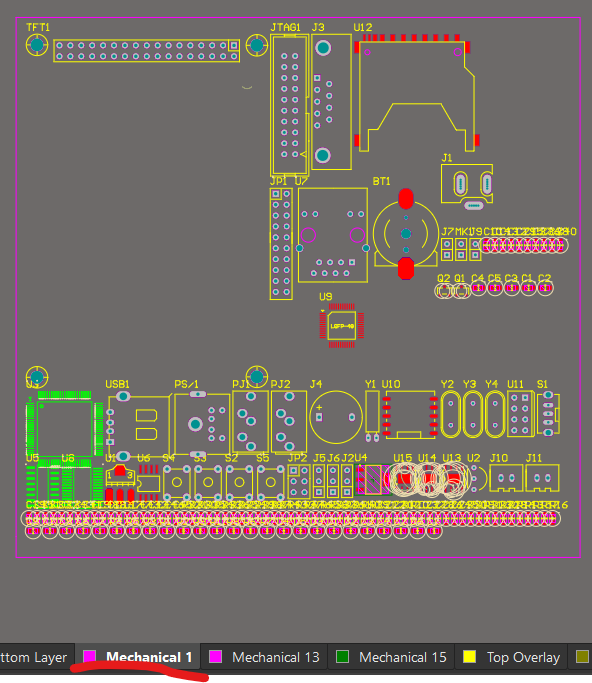Select the U6 DIP chip footprint
The image size is (592, 683).
point(149,483)
